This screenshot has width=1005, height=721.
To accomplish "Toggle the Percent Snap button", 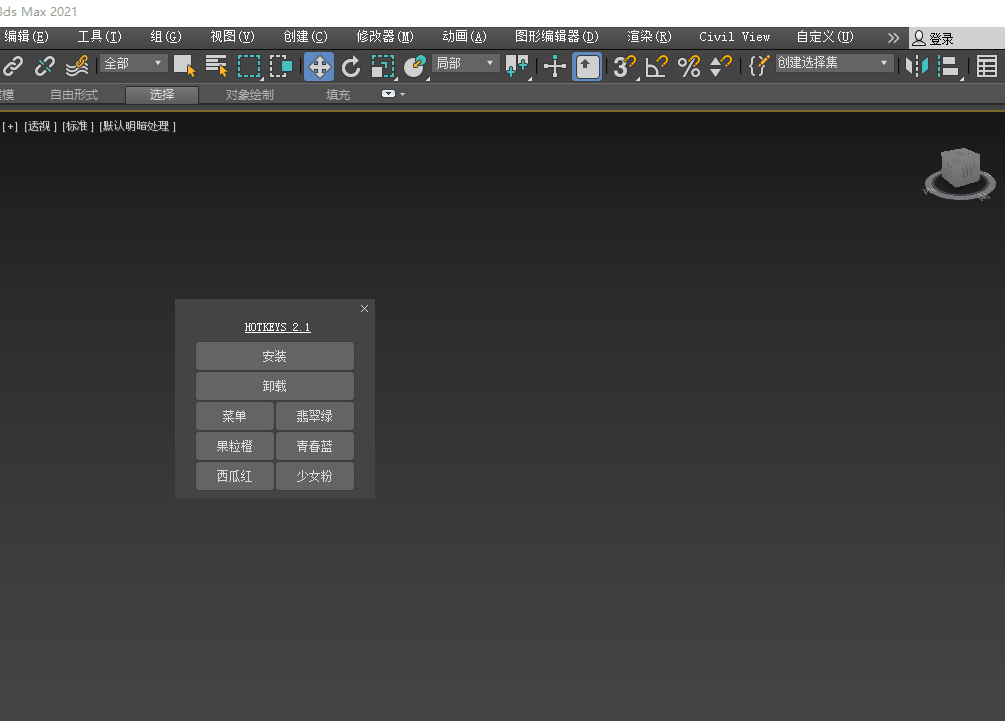I will click(x=688, y=66).
